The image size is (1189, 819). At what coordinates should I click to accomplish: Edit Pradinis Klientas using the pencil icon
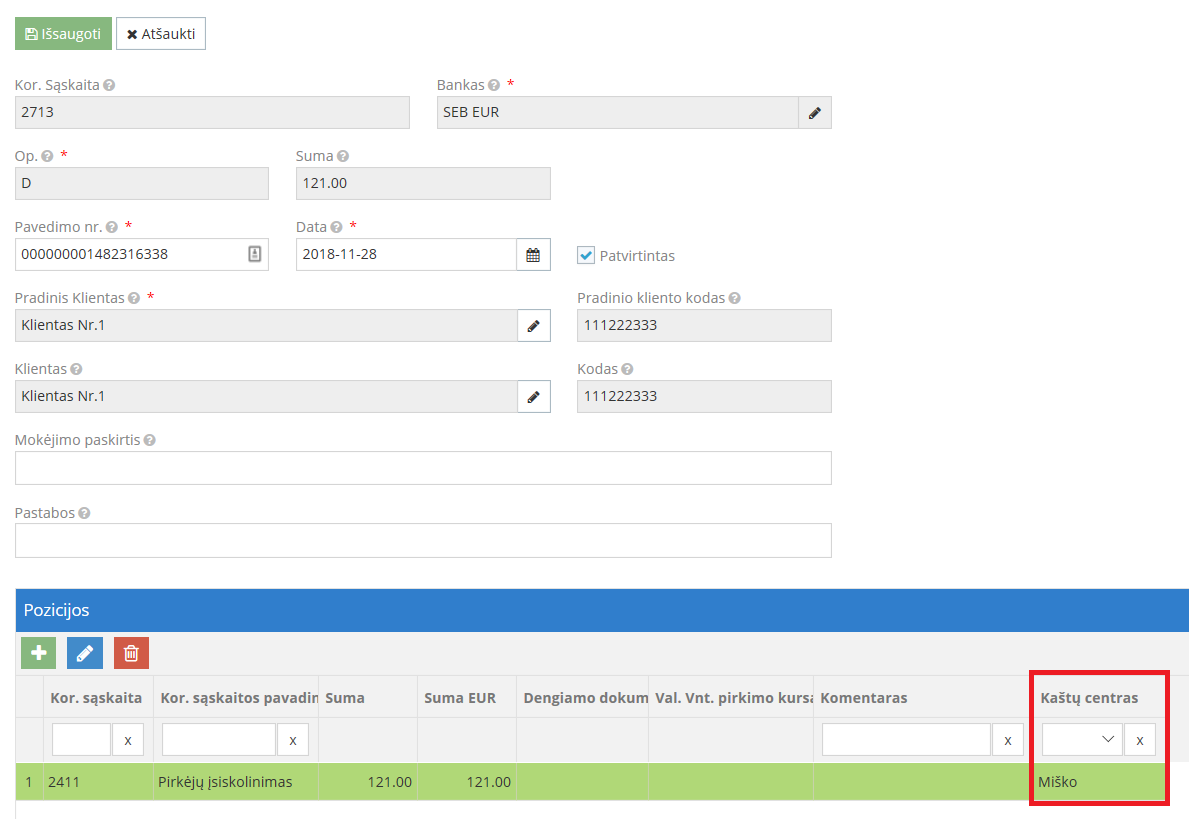click(x=533, y=326)
